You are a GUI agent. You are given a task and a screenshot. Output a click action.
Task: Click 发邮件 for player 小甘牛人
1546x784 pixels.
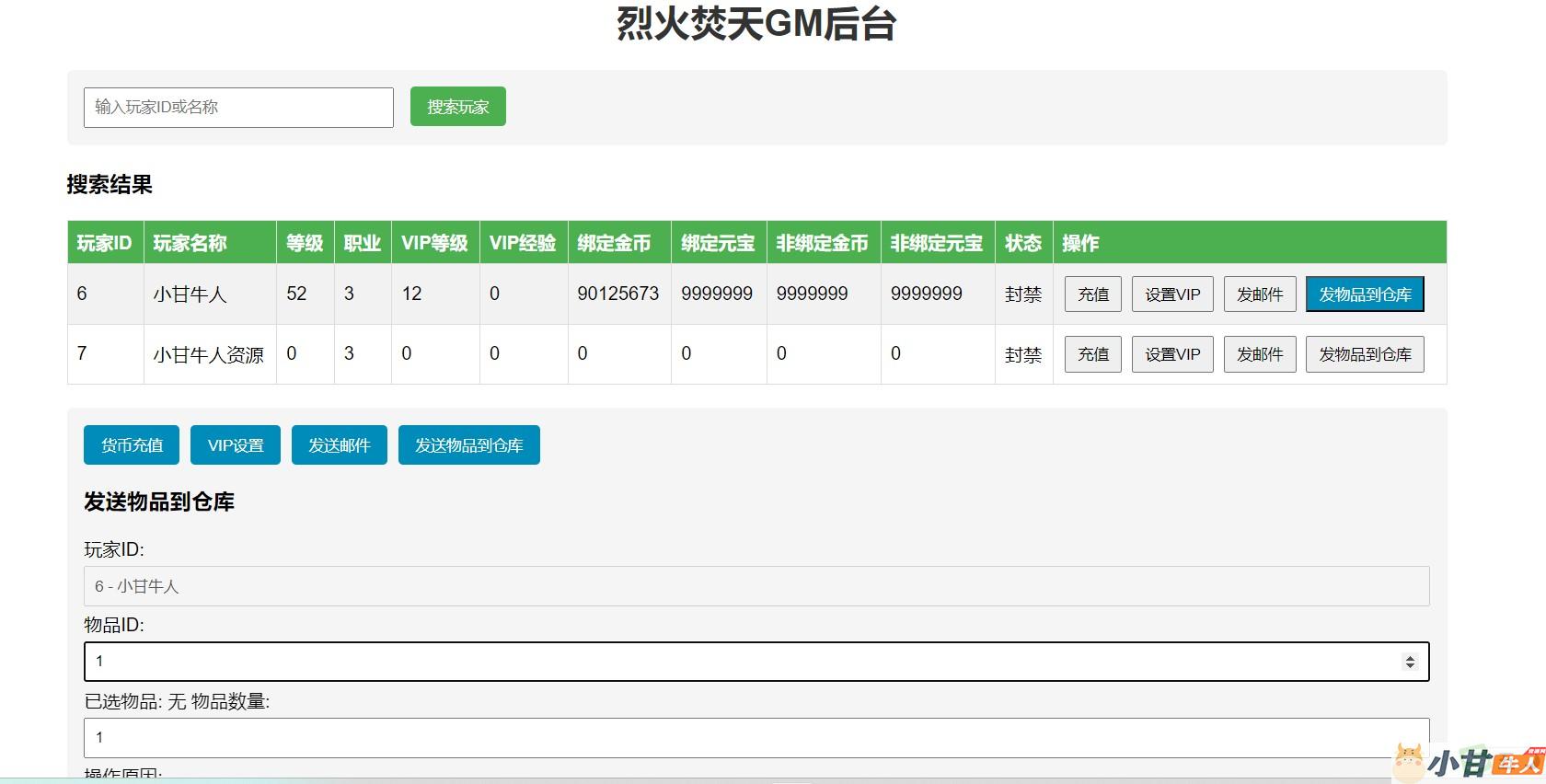pyautogui.click(x=1259, y=294)
